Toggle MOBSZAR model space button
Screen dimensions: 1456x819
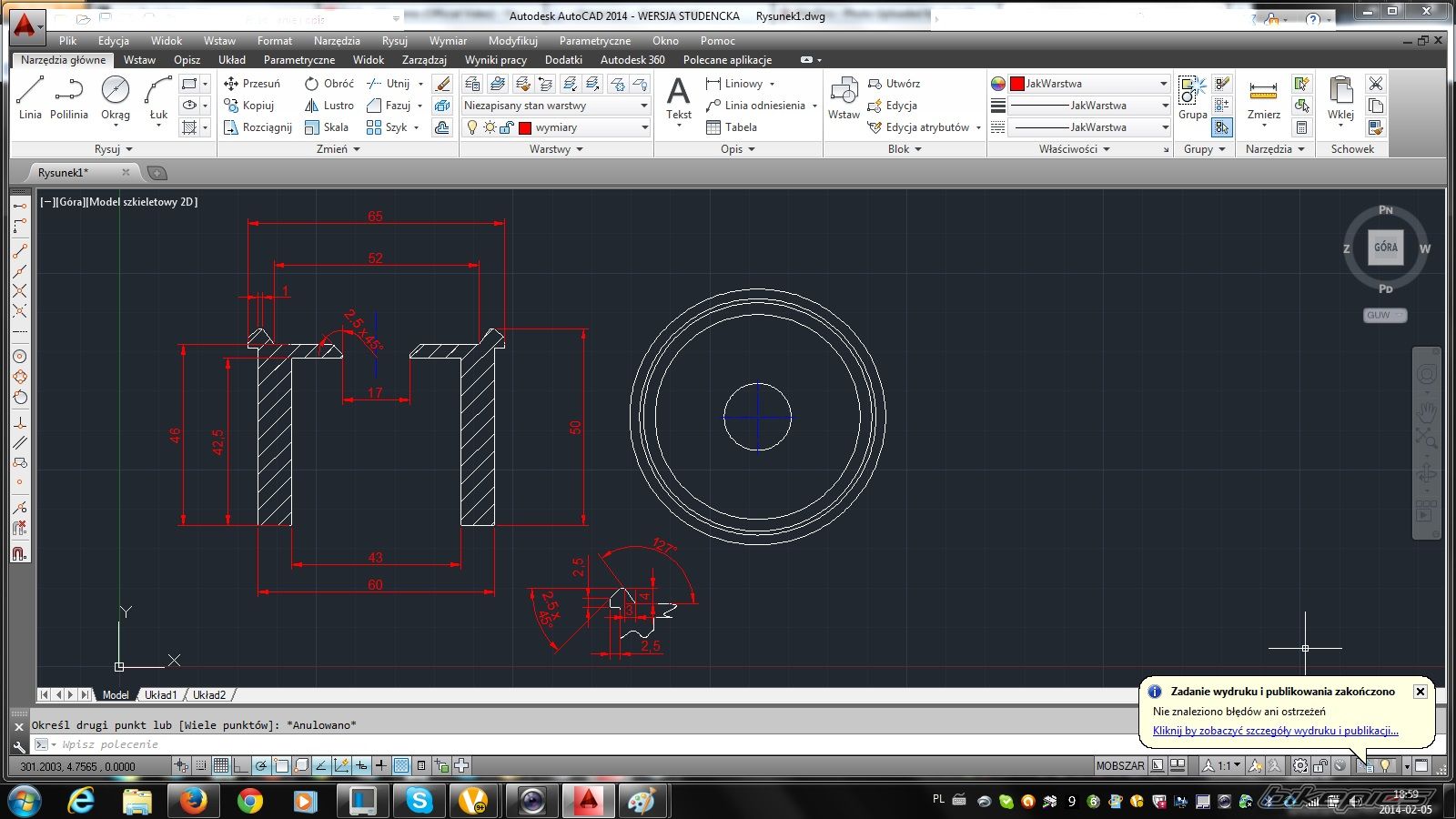[1120, 766]
